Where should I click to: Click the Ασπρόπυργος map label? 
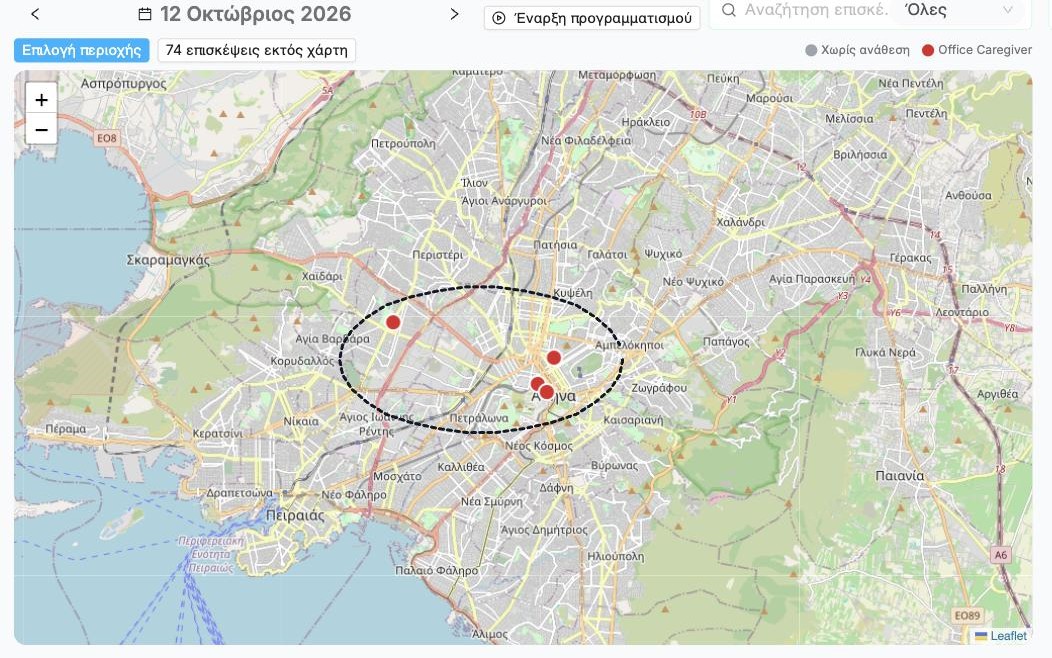point(123,84)
